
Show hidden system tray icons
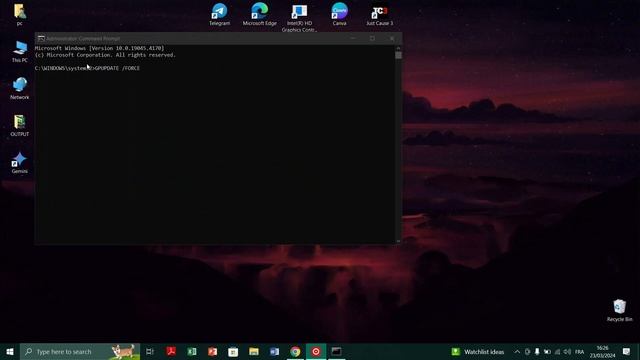tap(517, 351)
